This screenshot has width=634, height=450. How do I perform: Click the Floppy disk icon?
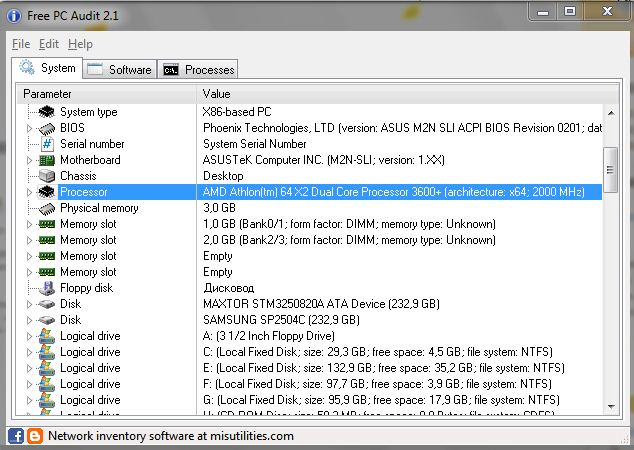tap(47, 288)
